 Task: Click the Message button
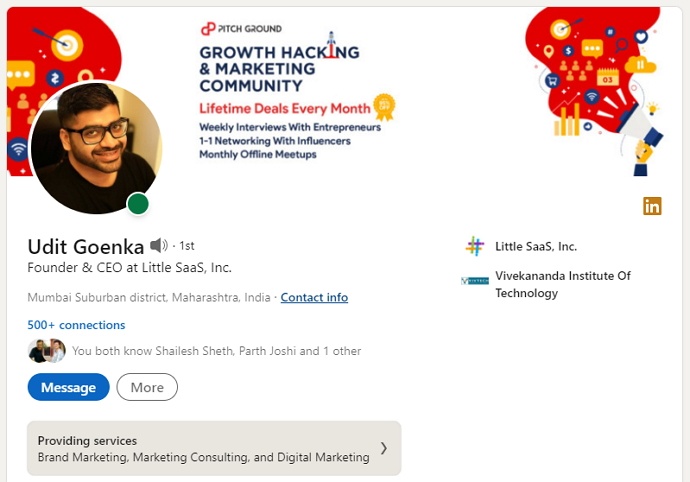point(68,387)
